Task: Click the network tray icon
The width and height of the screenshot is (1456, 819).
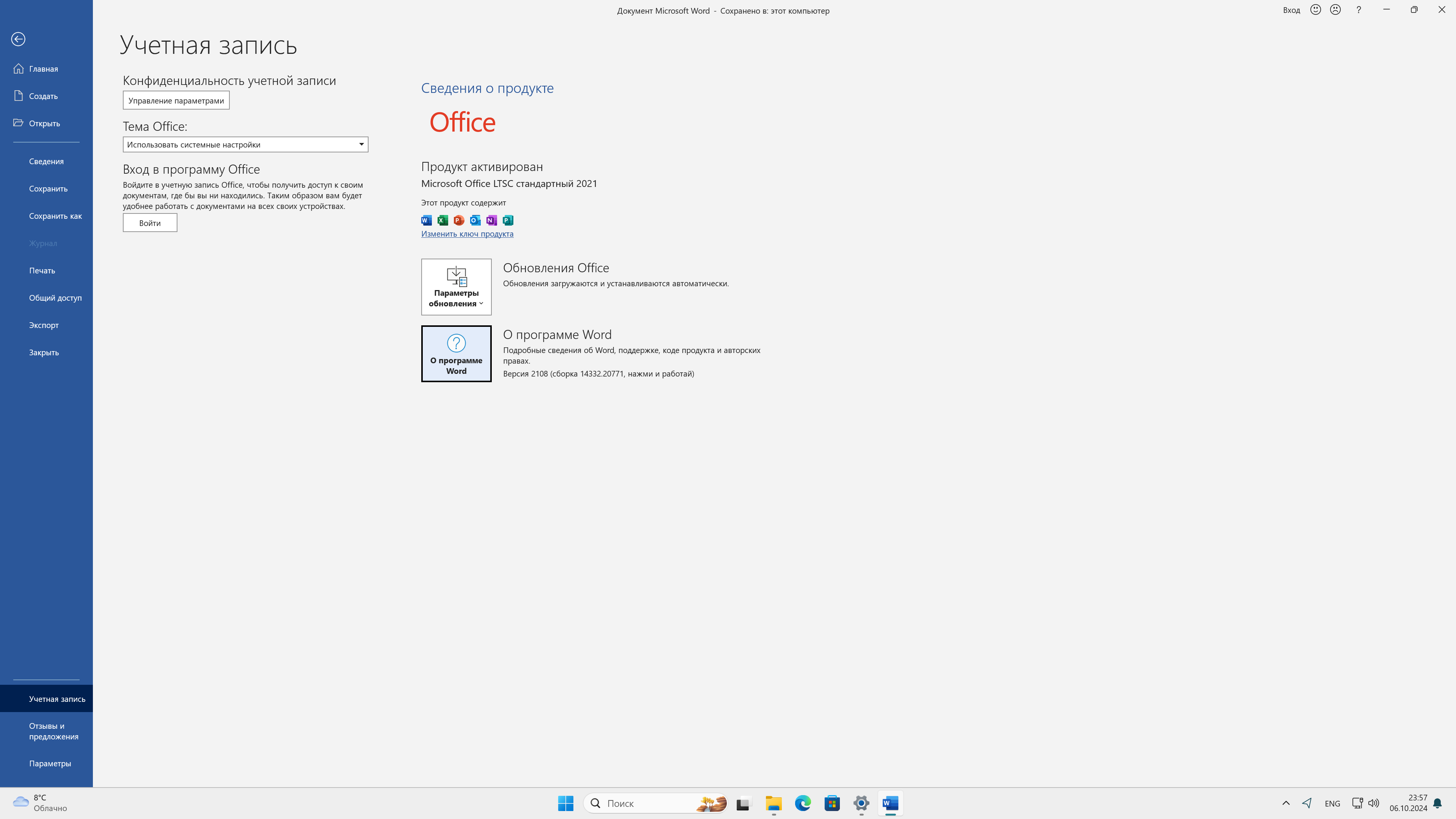Action: point(1358,803)
